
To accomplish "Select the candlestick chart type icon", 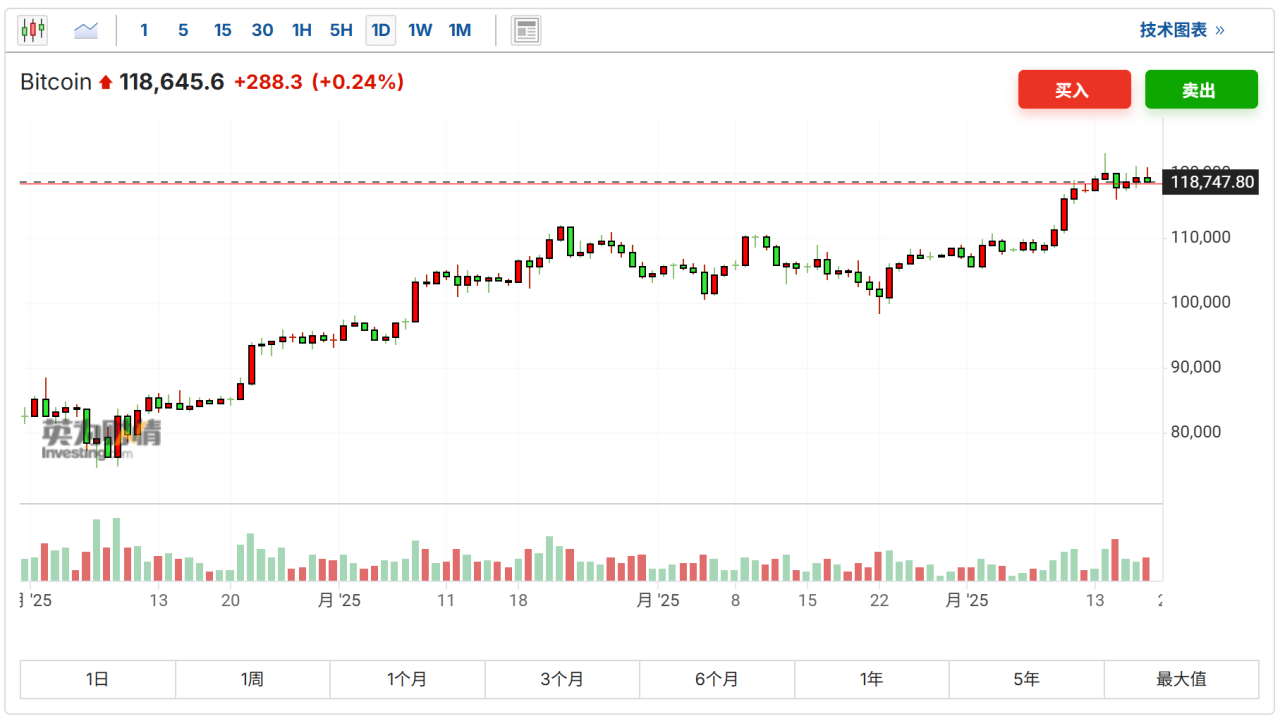I will click(x=33, y=30).
